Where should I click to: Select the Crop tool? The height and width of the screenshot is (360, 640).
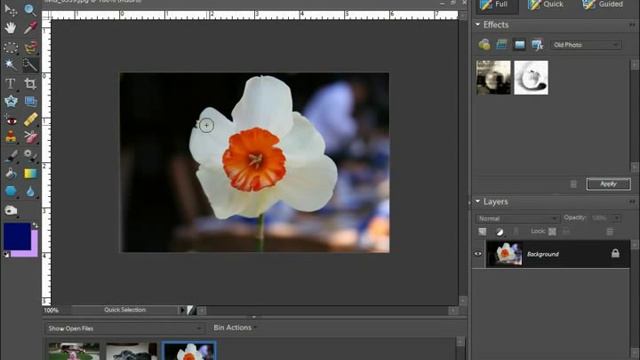(x=30, y=84)
